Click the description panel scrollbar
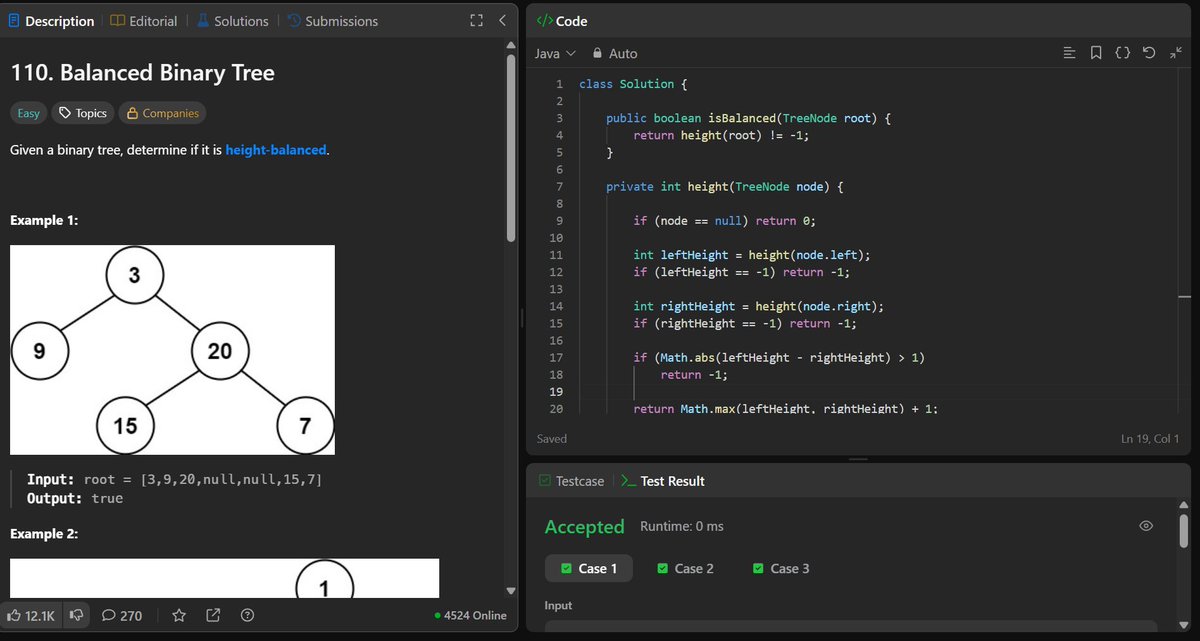Image resolution: width=1200 pixels, height=641 pixels. pos(511,148)
